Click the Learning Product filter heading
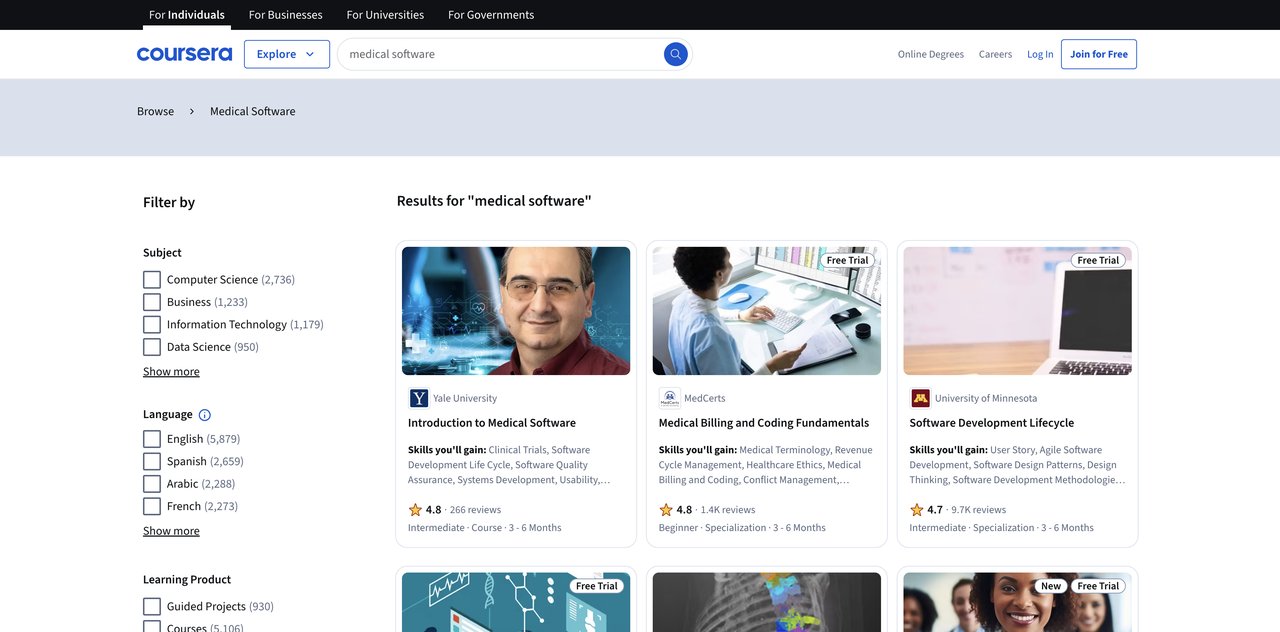The image size is (1280, 632). (x=187, y=580)
